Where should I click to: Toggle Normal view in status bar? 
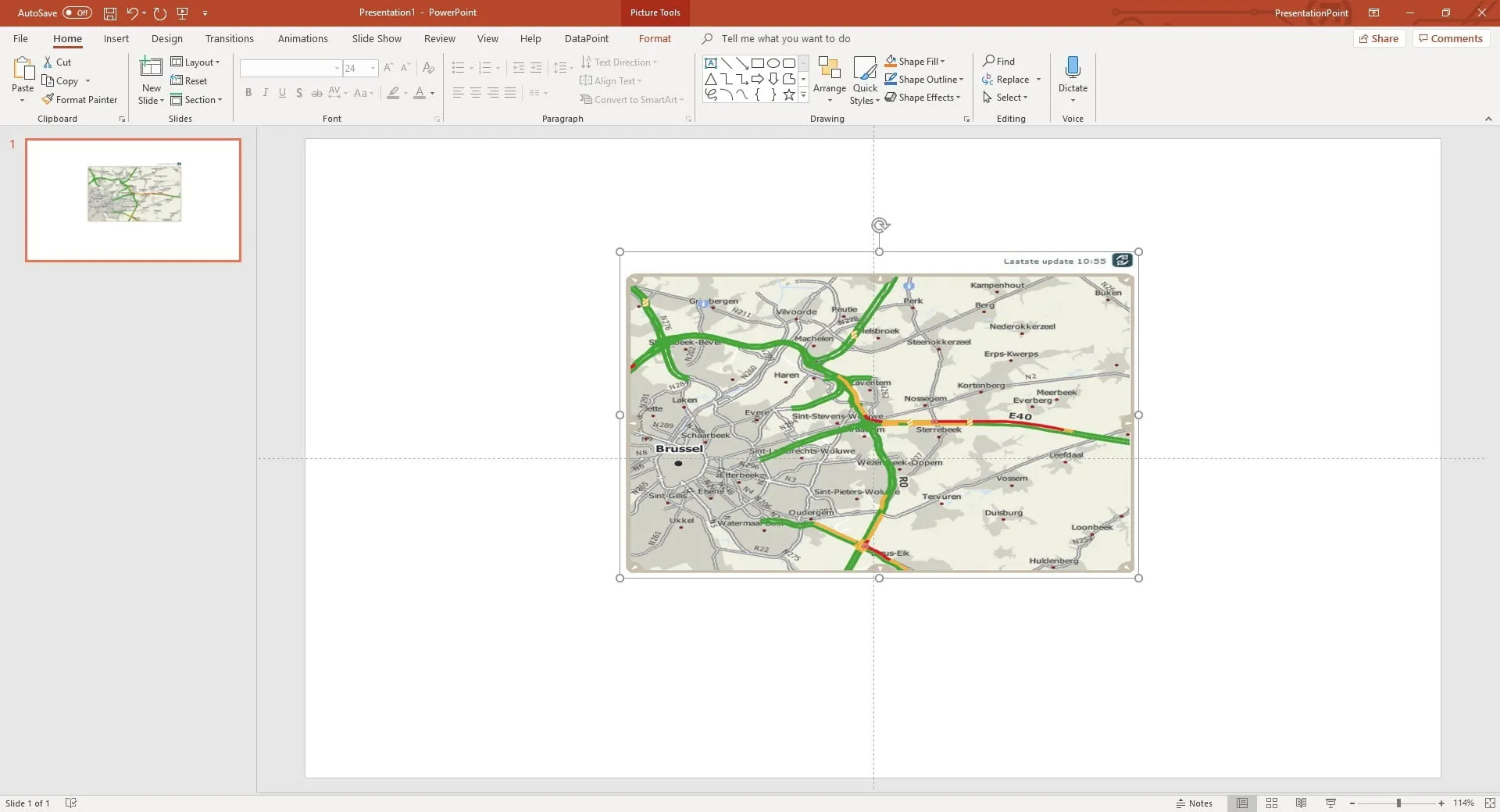[x=1242, y=803]
